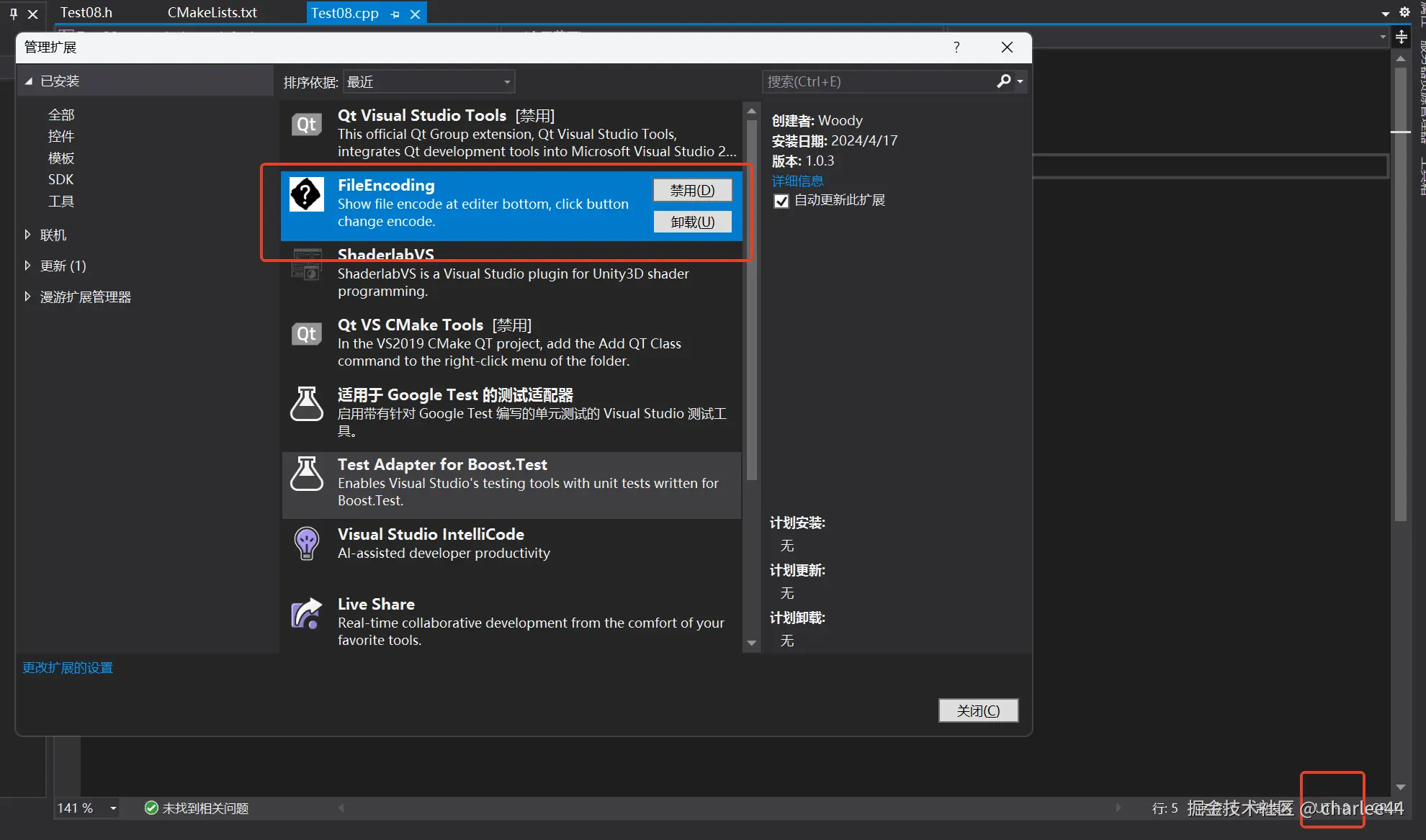The width and height of the screenshot is (1426, 840).
Task: Click the extension list scrollbar thumb
Action: (x=751, y=301)
